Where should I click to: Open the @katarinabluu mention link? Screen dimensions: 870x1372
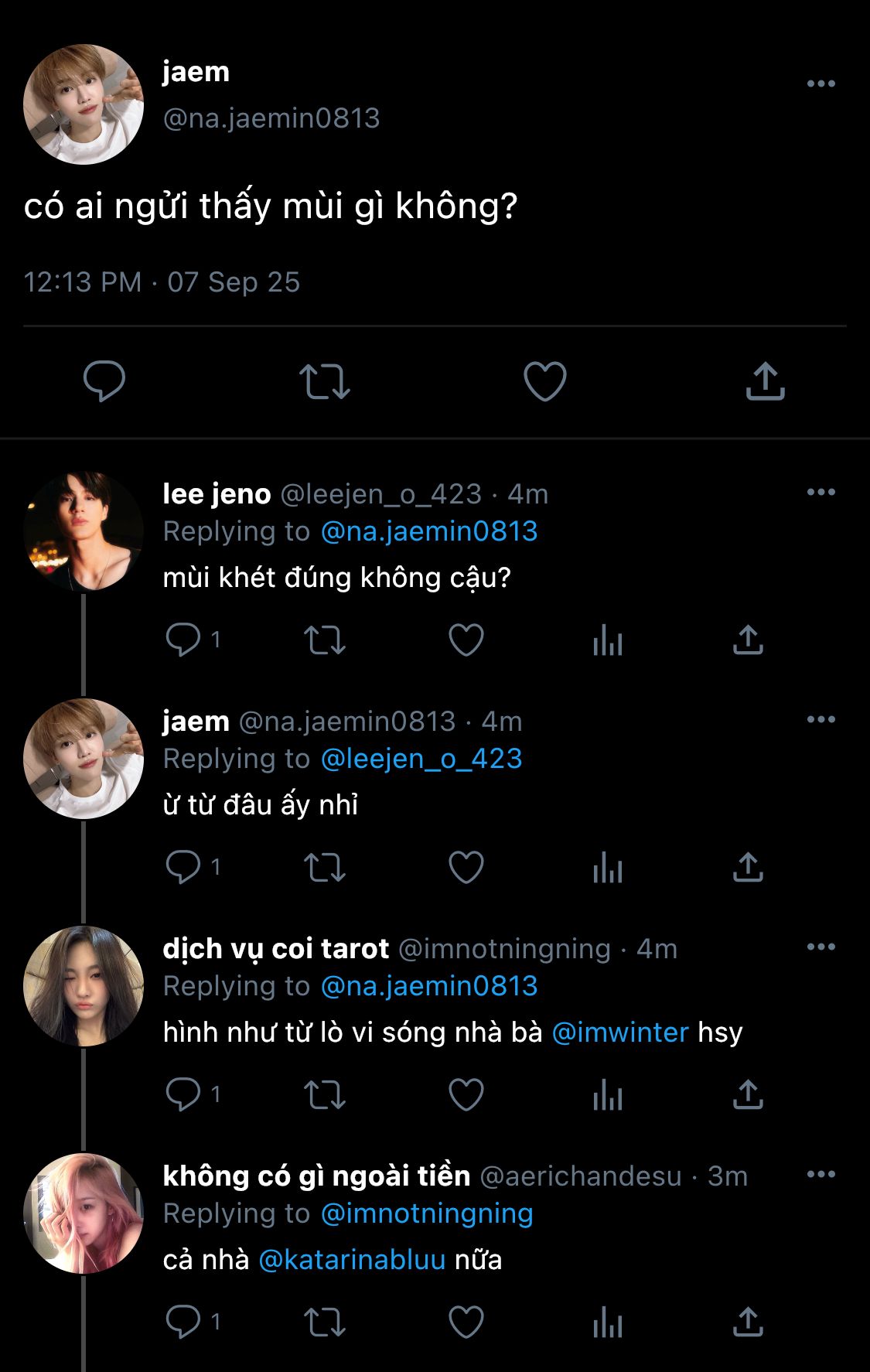352,1260
